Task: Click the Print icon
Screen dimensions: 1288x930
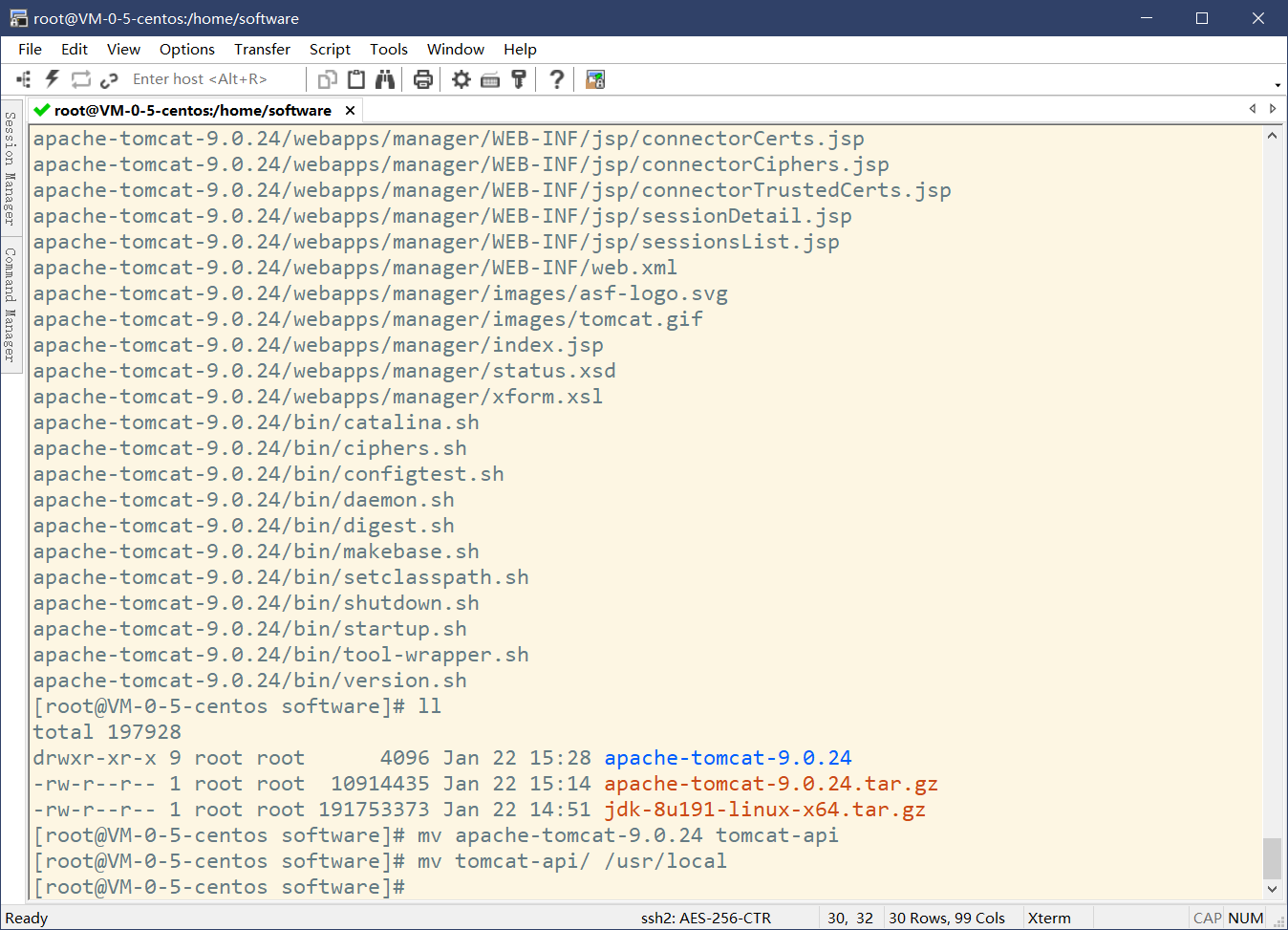Action: click(423, 79)
